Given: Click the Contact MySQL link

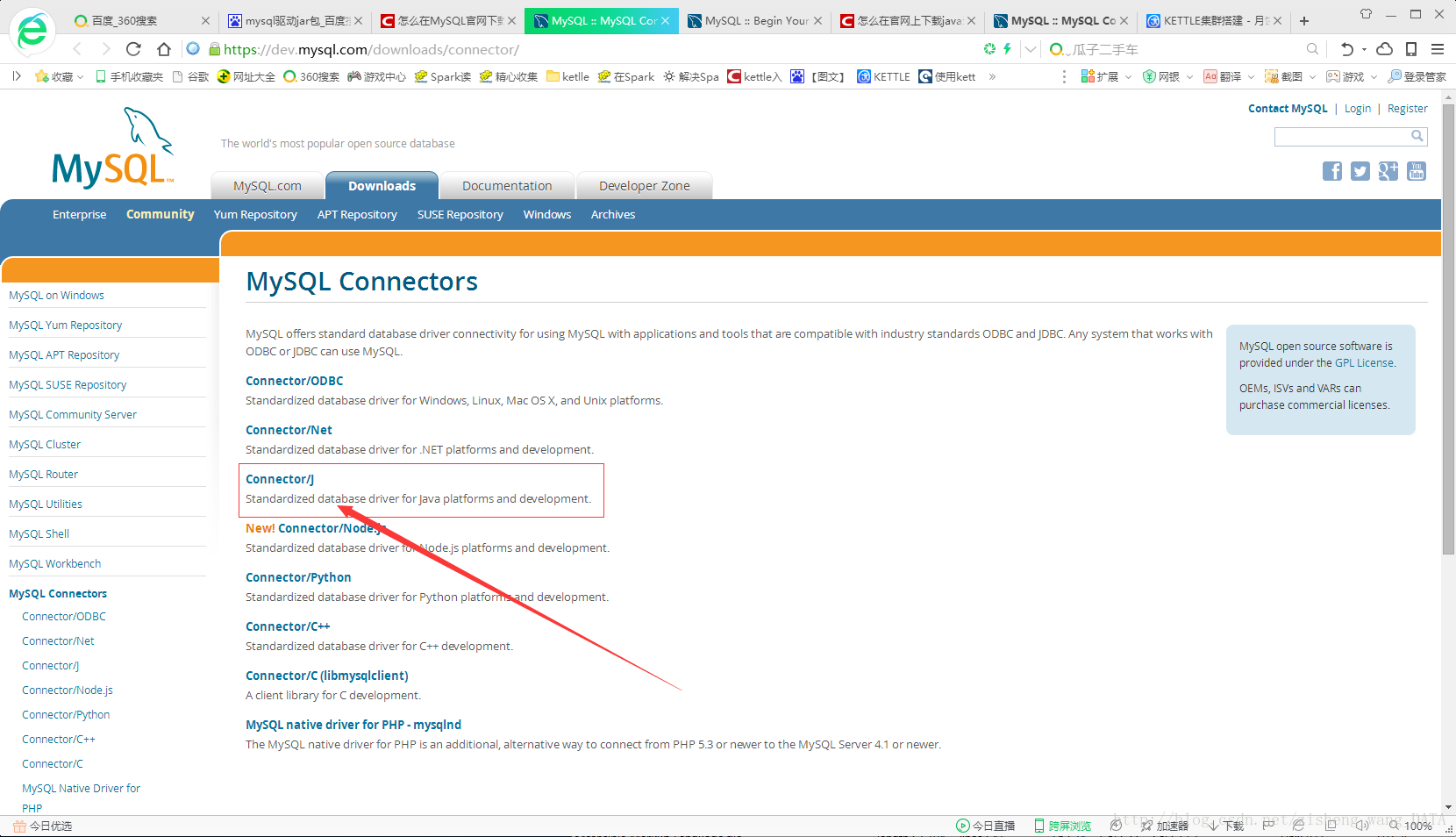Looking at the screenshot, I should coord(1288,108).
